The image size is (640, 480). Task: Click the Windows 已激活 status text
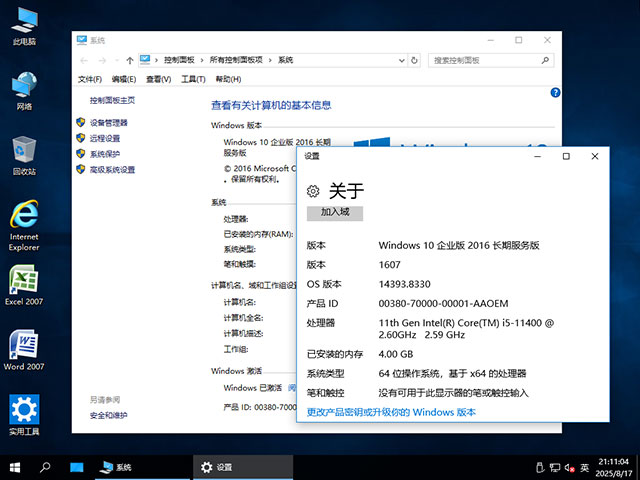tap(253, 388)
